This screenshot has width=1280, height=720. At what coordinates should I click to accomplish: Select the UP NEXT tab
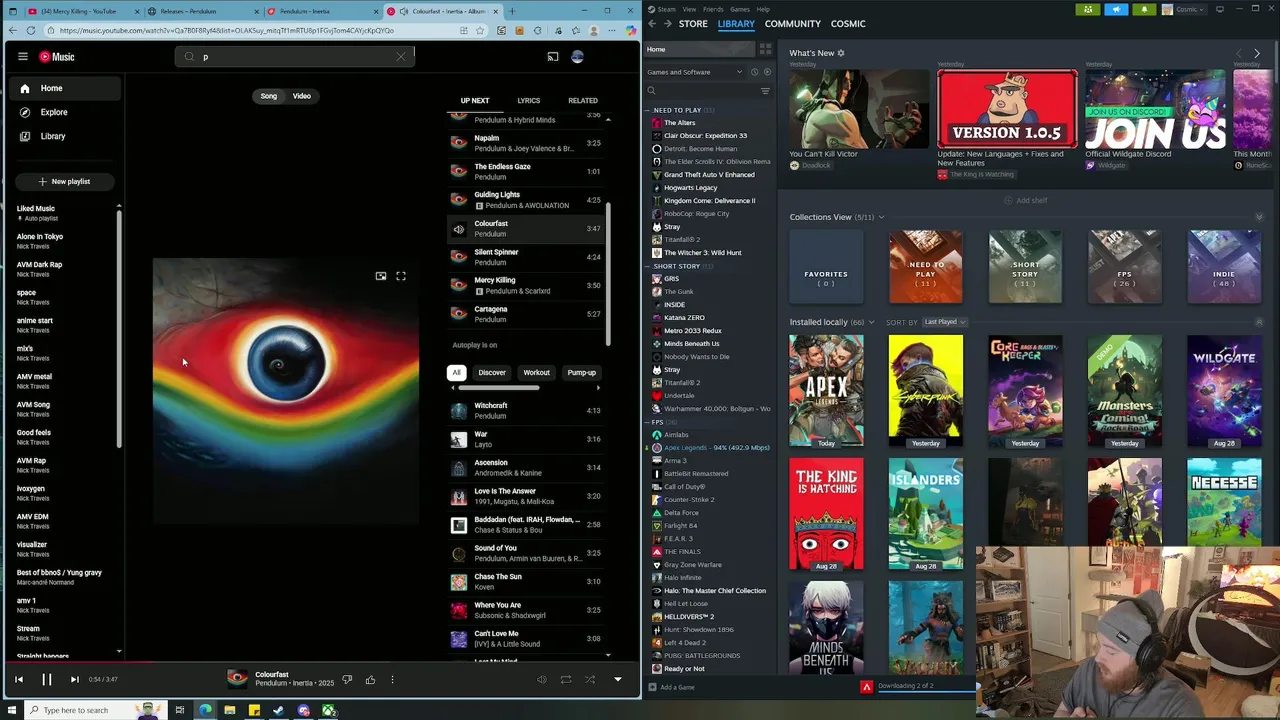[x=475, y=101]
